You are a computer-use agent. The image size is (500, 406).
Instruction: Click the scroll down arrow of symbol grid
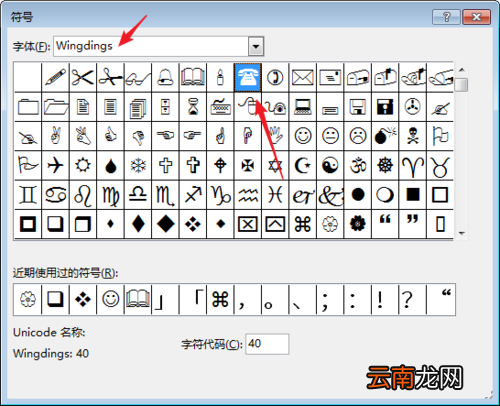coord(462,233)
